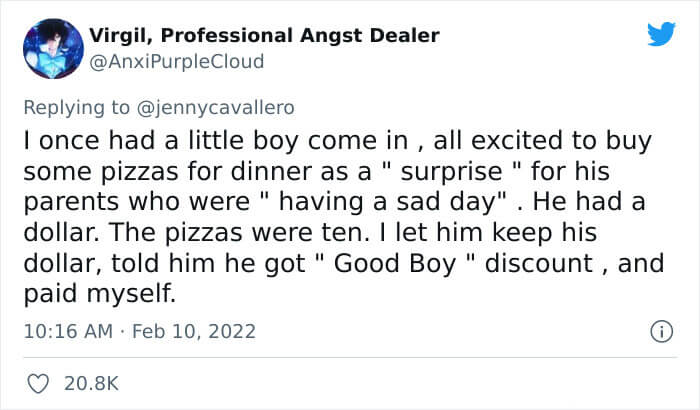Visit the @AnxiPurpleCloud handle
The width and height of the screenshot is (700, 410).
click(177, 62)
